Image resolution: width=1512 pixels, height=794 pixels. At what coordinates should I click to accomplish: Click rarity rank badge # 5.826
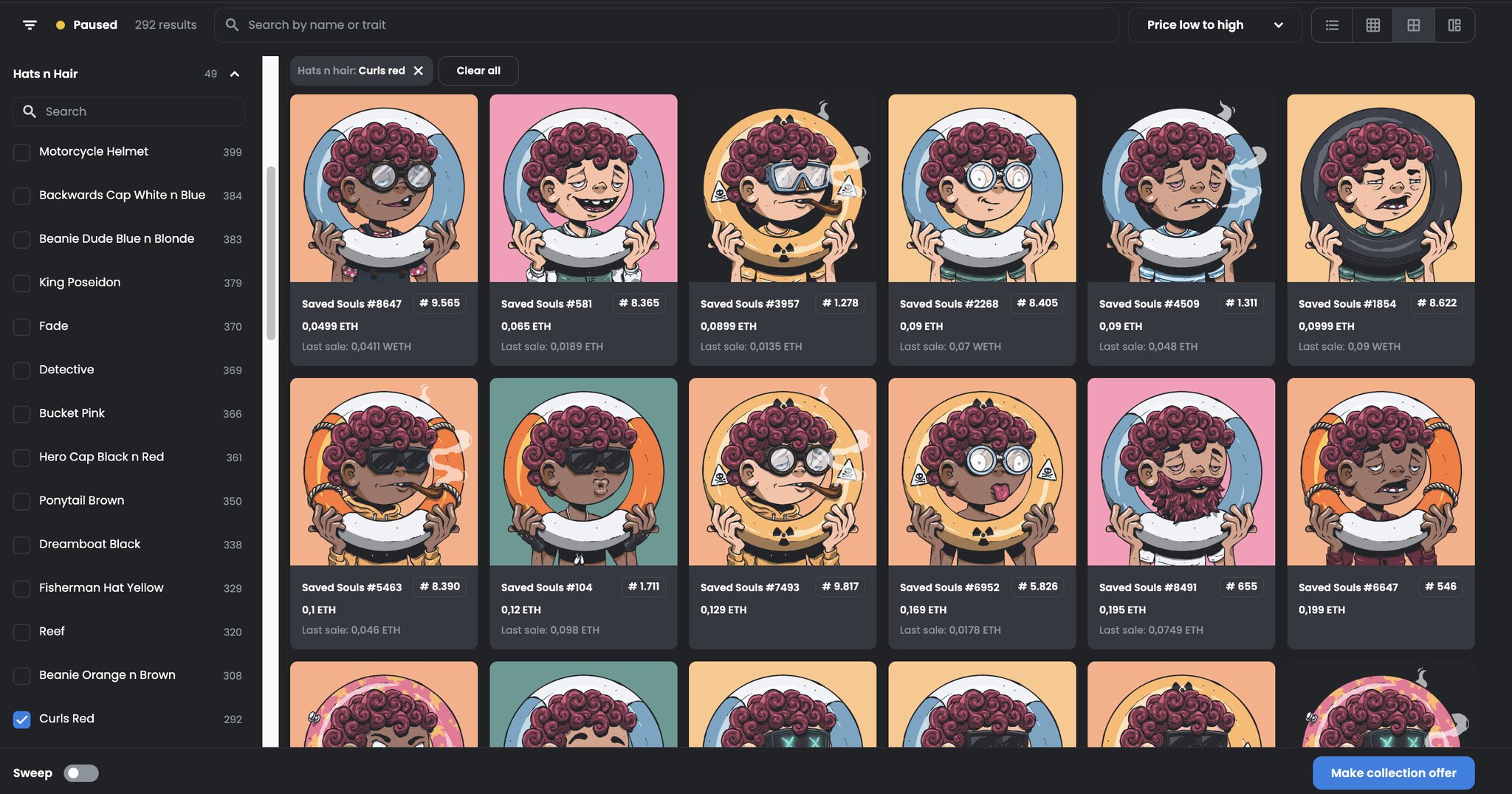[x=1037, y=587]
